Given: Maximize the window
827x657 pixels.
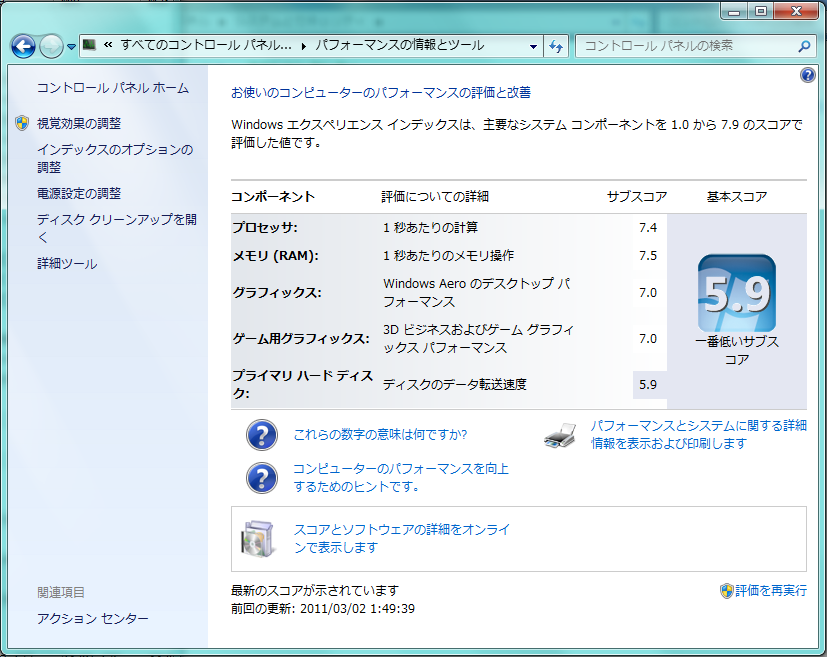Looking at the screenshot, I should 760,12.
